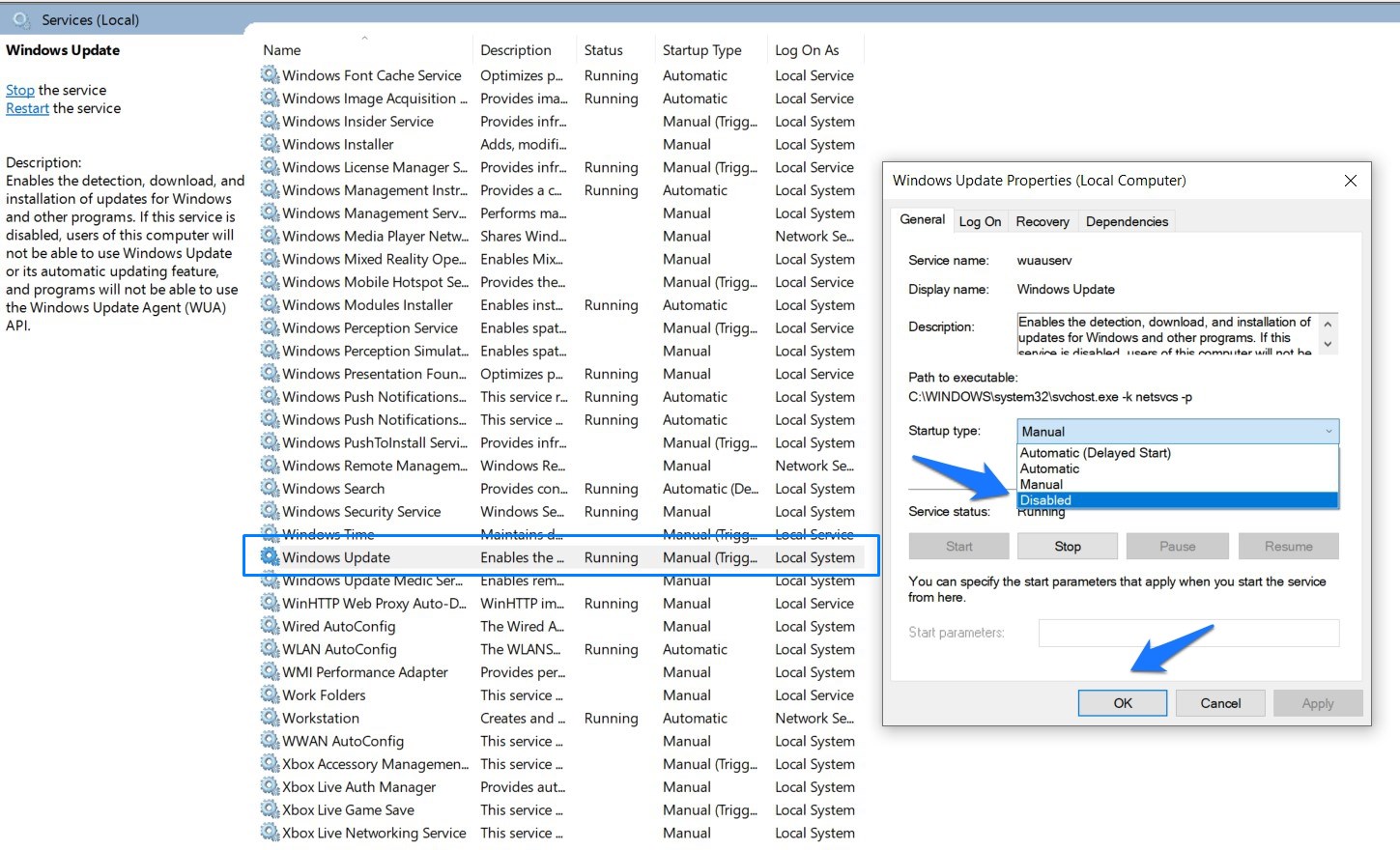The image size is (1400, 850).
Task: Choose the Manual option in the dropdown list
Action: pyautogui.click(x=1178, y=484)
